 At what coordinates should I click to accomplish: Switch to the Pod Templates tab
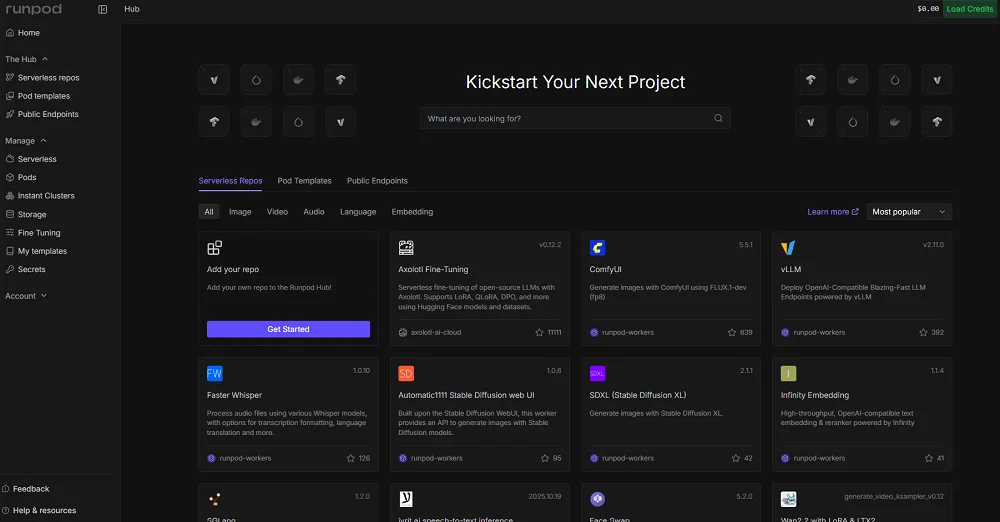pyautogui.click(x=304, y=181)
